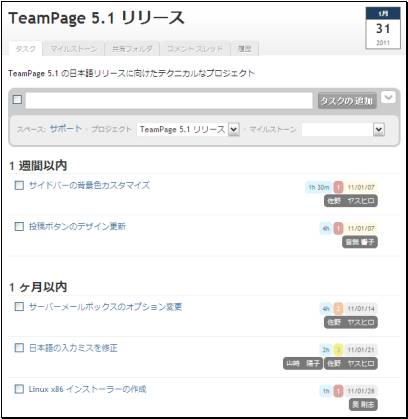Open the コメントスレッド tab

point(195,49)
